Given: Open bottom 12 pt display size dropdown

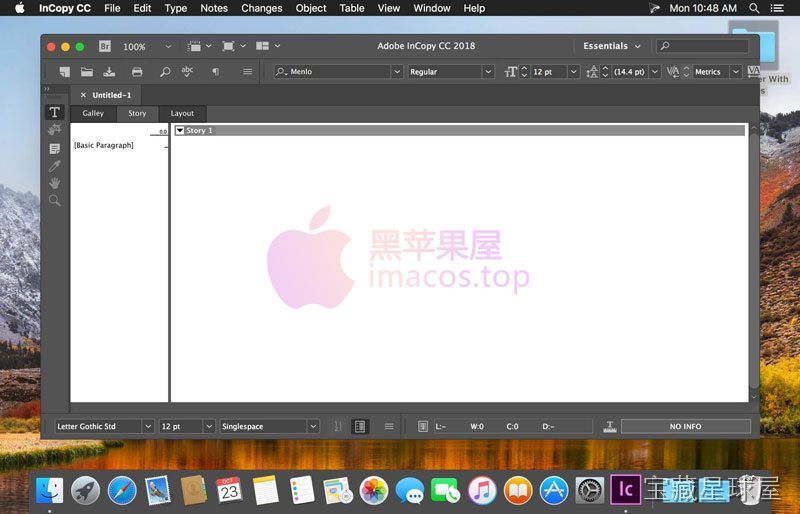Looking at the screenshot, I should (209, 426).
